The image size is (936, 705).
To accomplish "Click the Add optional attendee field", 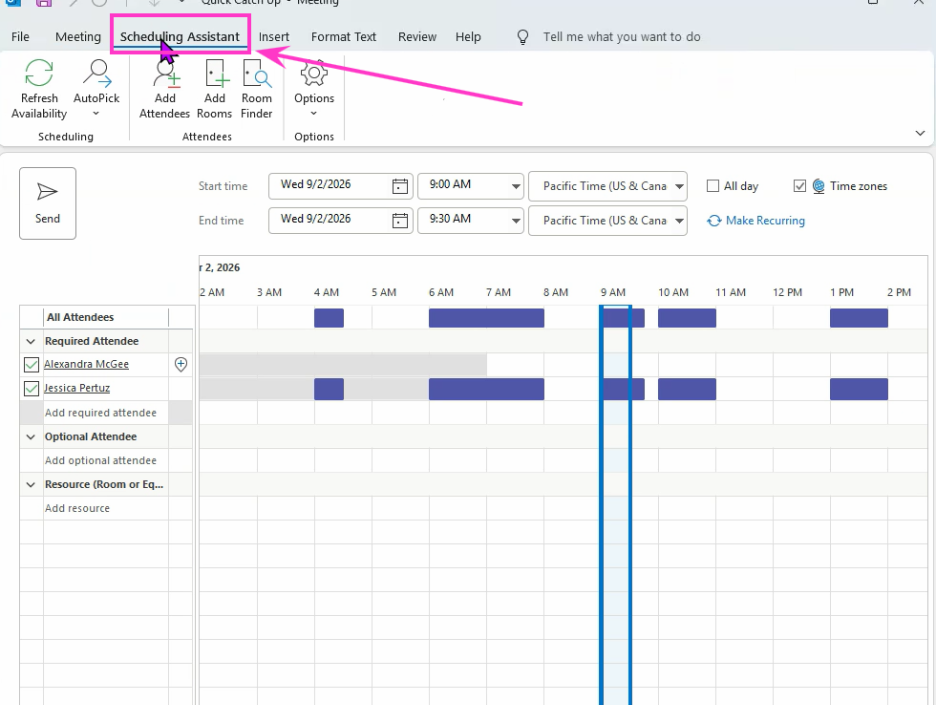I will click(x=106, y=461).
